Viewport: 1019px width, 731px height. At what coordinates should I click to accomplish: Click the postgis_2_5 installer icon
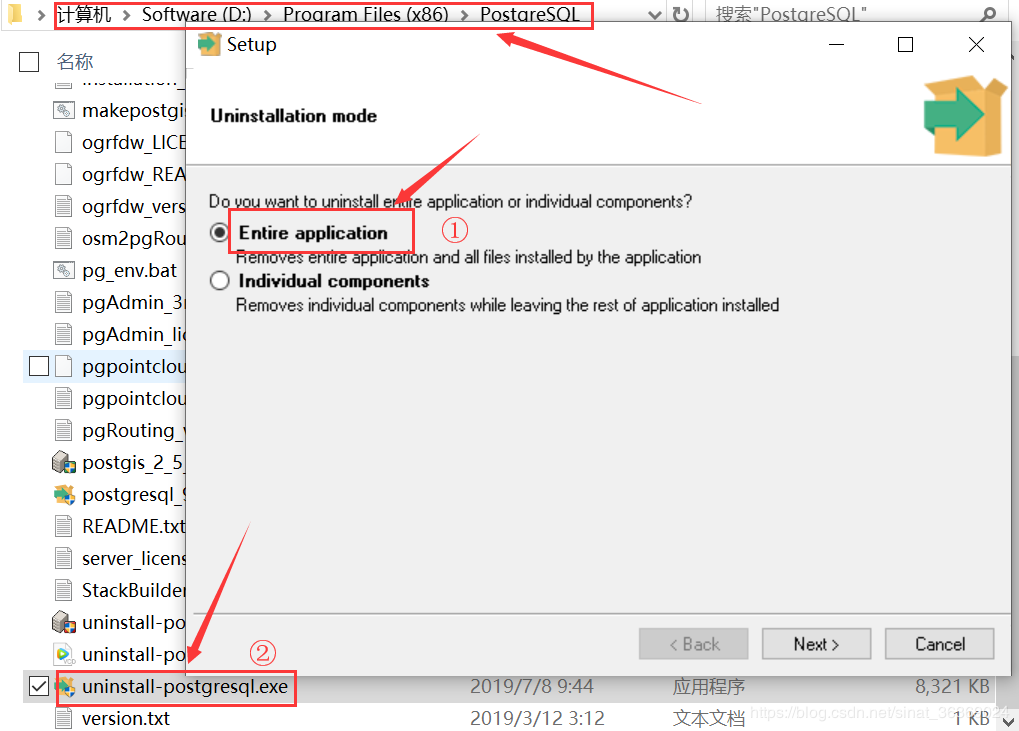(x=64, y=463)
